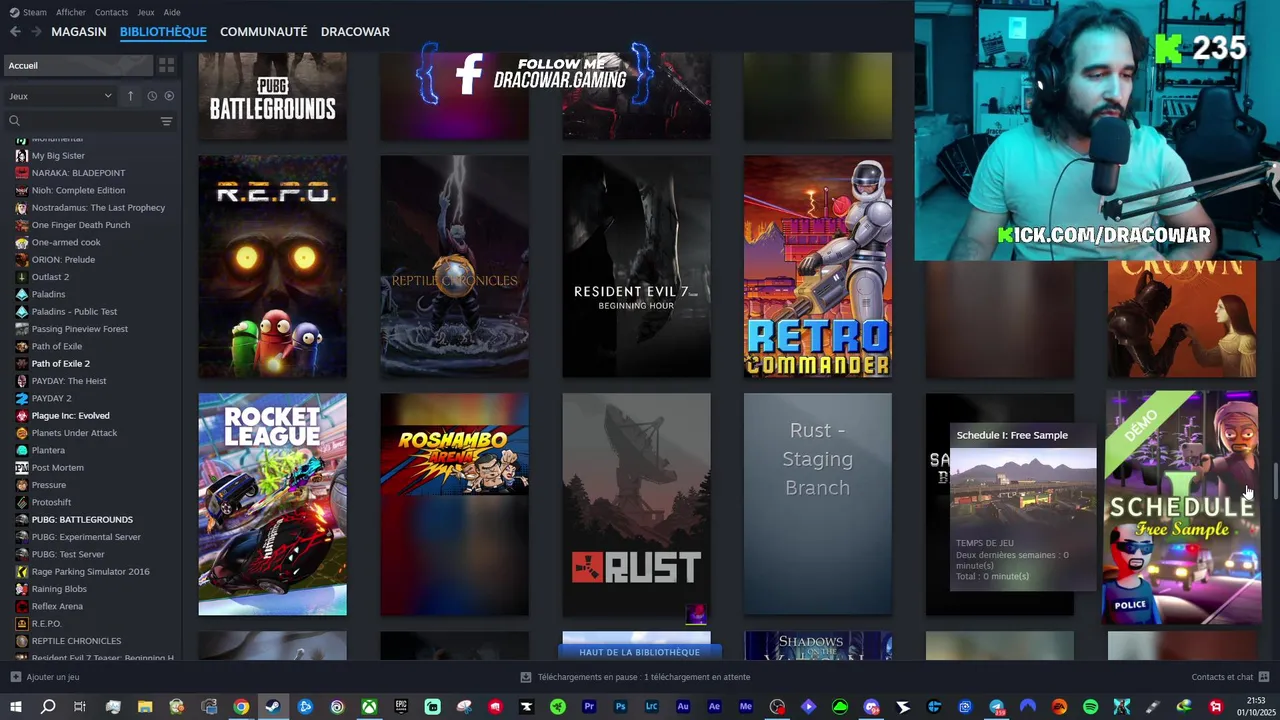The height and width of the screenshot is (720, 1280).
Task: Open Adobe Photoshop from the taskbar
Action: [620, 707]
